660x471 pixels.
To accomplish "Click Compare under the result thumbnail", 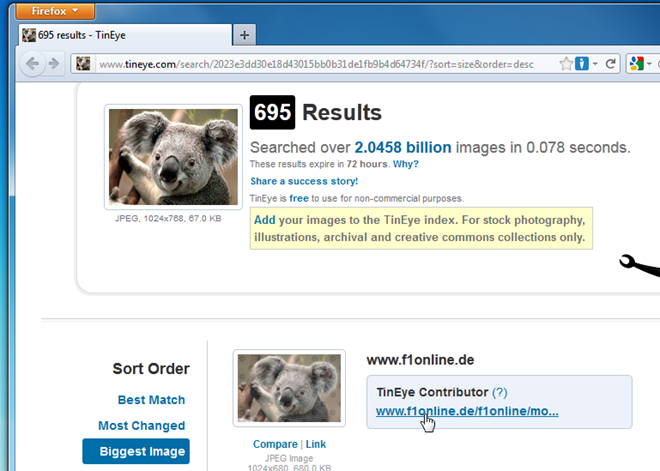I will click(x=275, y=444).
